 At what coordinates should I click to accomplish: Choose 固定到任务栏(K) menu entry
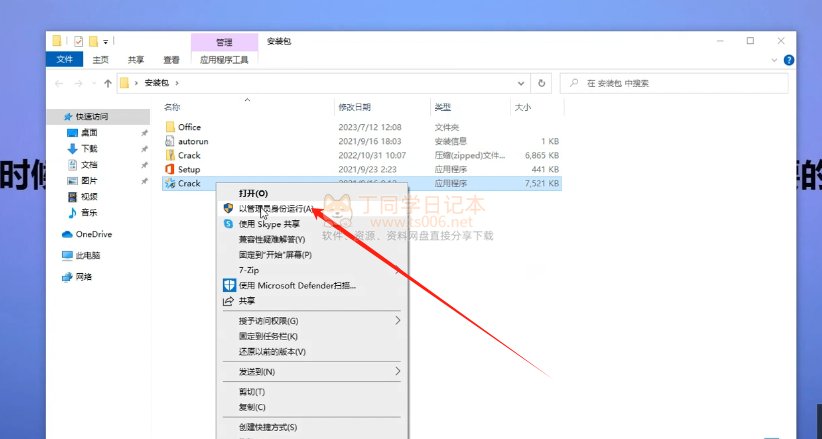(x=312, y=336)
